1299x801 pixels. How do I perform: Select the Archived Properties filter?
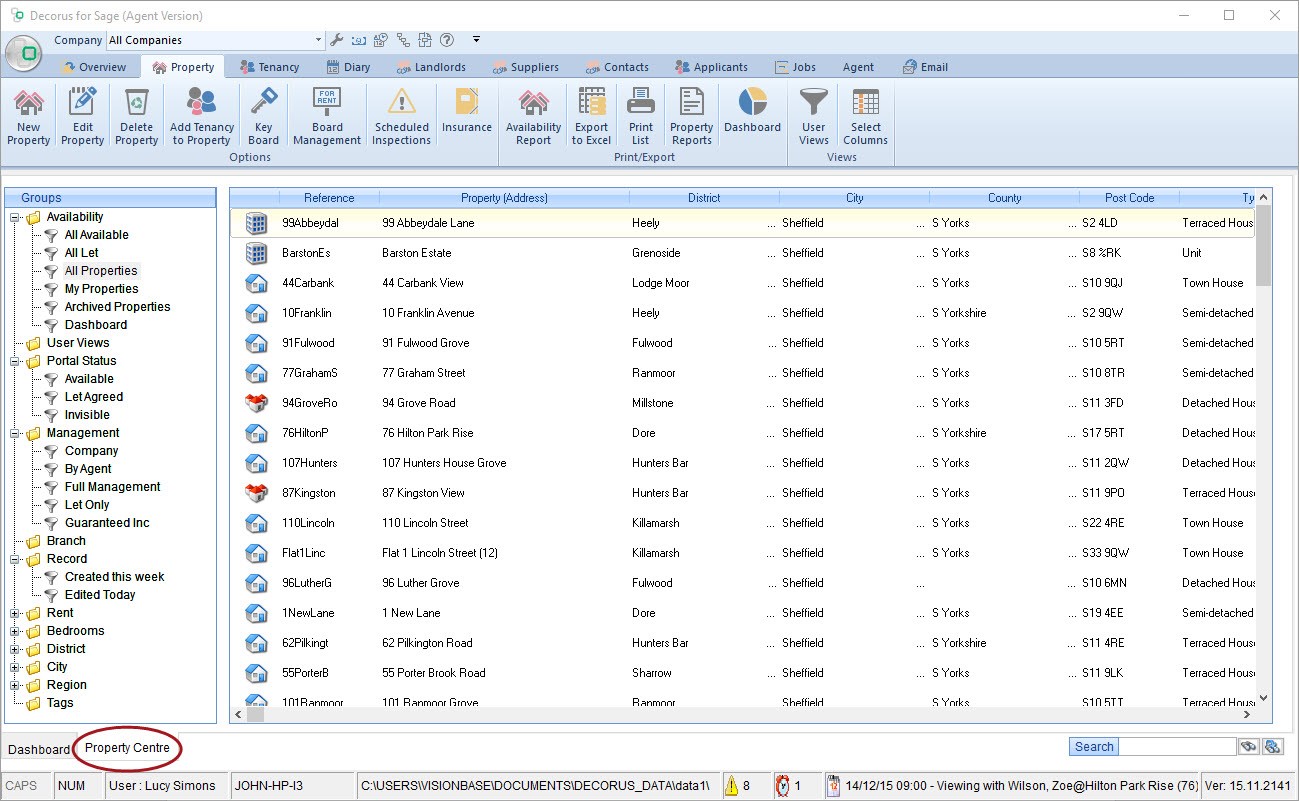118,307
